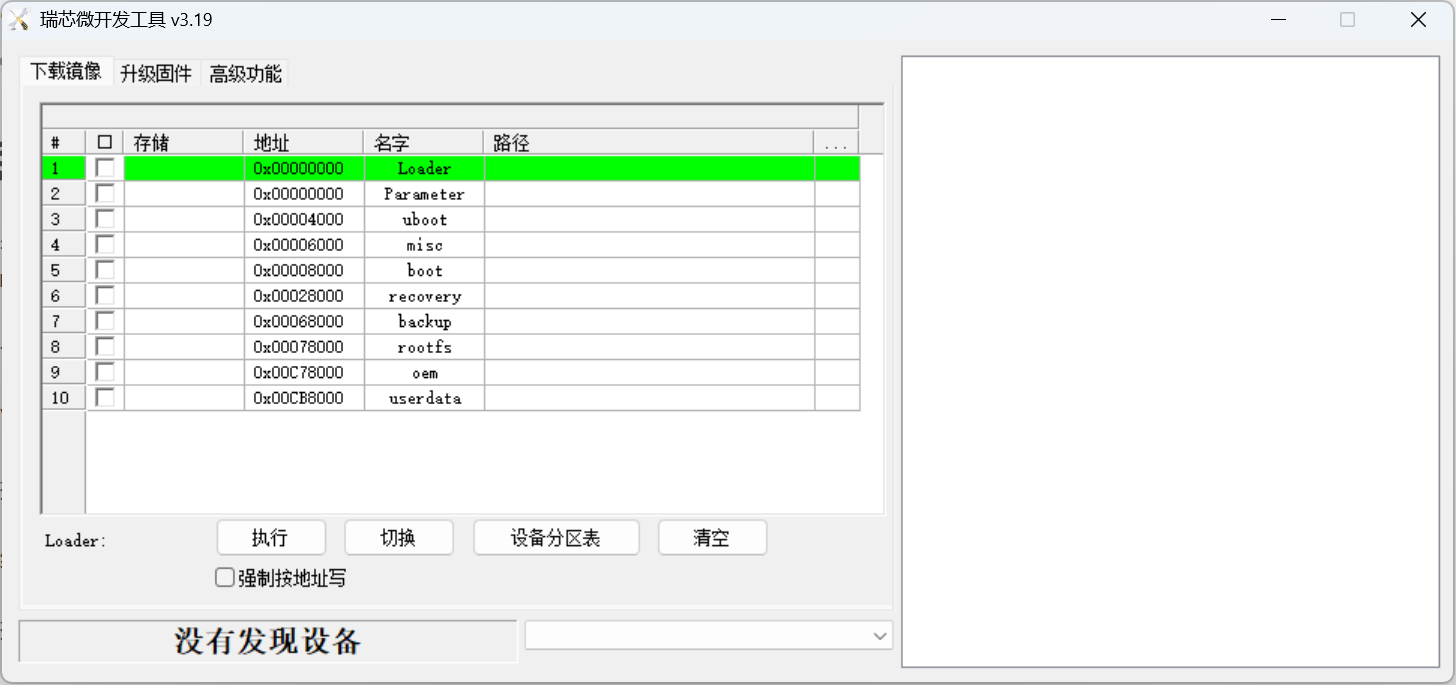Check the Parameter row checkbox

click(x=105, y=194)
